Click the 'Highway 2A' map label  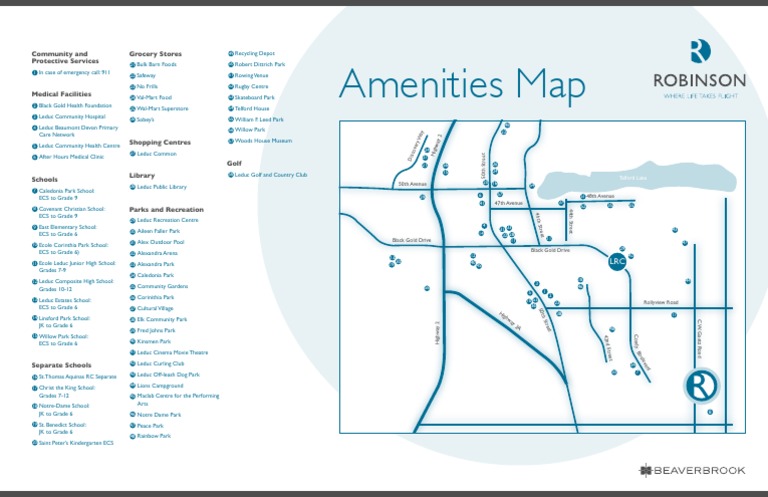pyautogui.click(x=510, y=323)
